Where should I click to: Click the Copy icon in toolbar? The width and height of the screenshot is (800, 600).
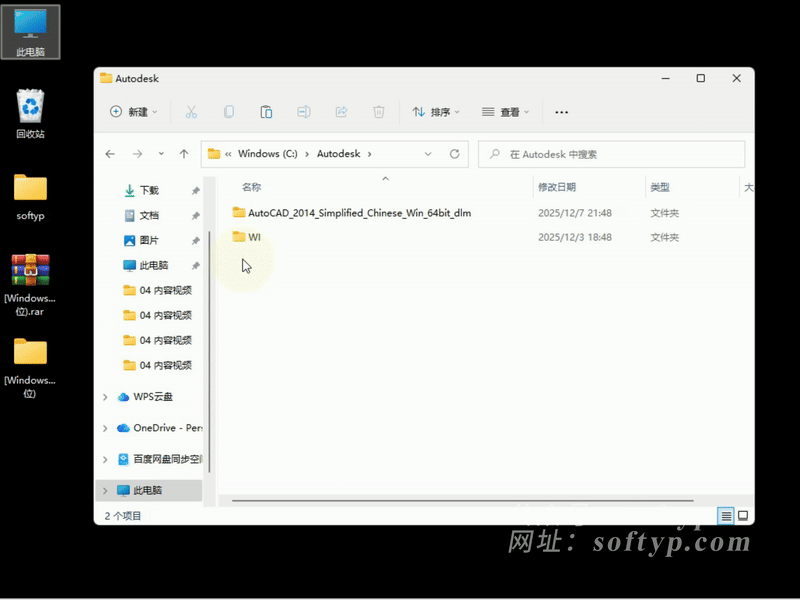(229, 112)
